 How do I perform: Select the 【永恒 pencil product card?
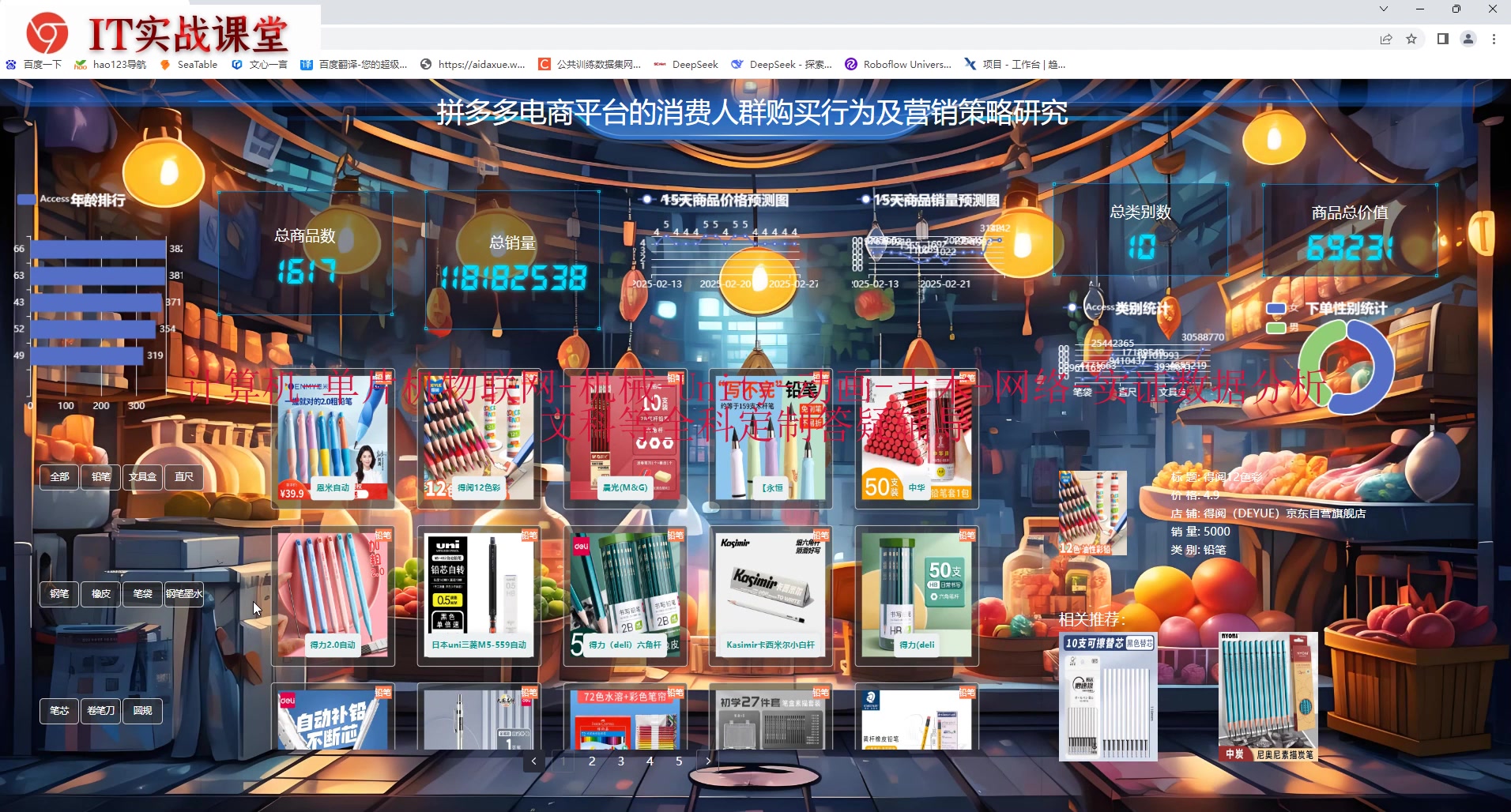click(x=771, y=438)
